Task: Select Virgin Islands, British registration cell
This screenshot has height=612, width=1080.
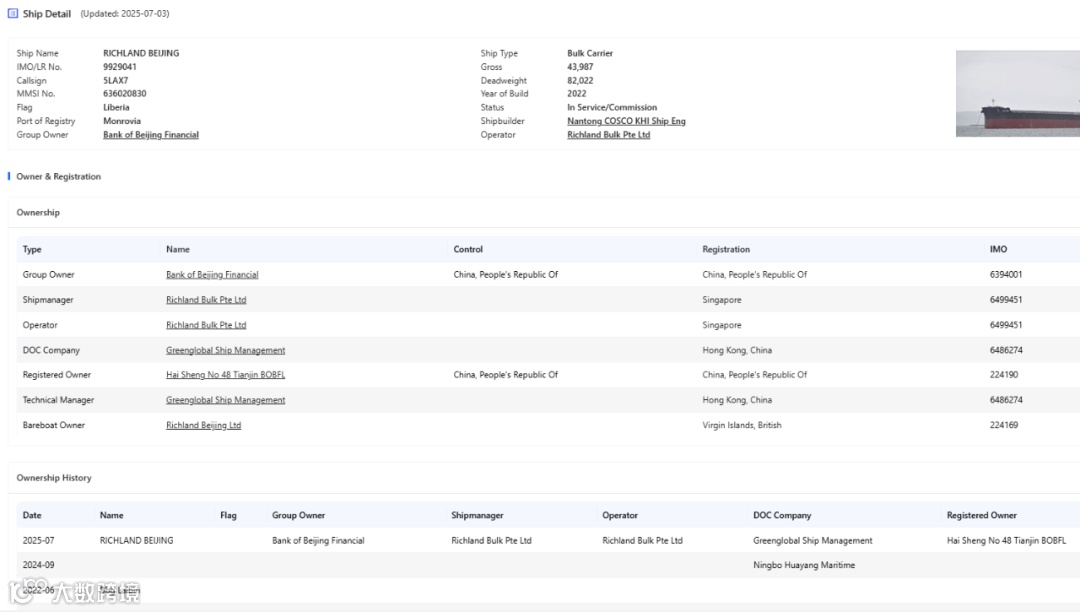Action: click(x=742, y=425)
